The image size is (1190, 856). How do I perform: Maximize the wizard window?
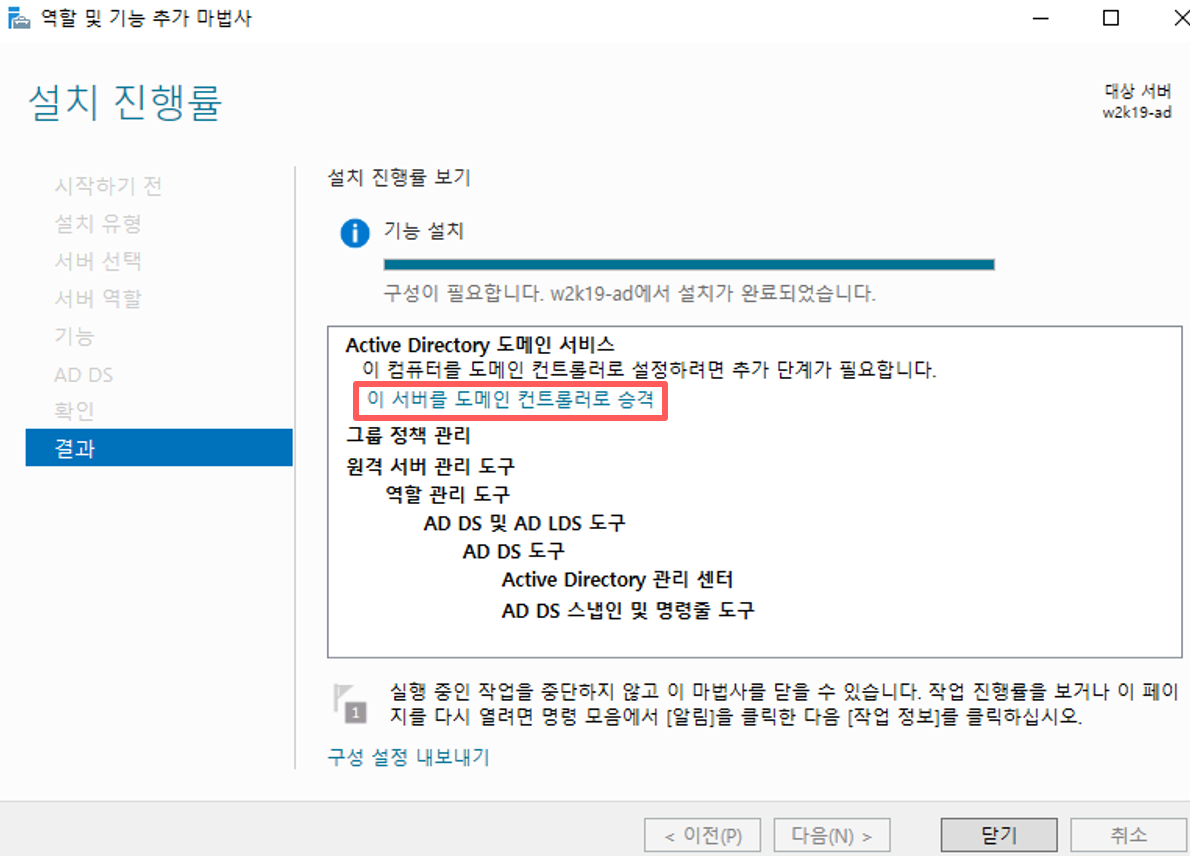click(1110, 17)
